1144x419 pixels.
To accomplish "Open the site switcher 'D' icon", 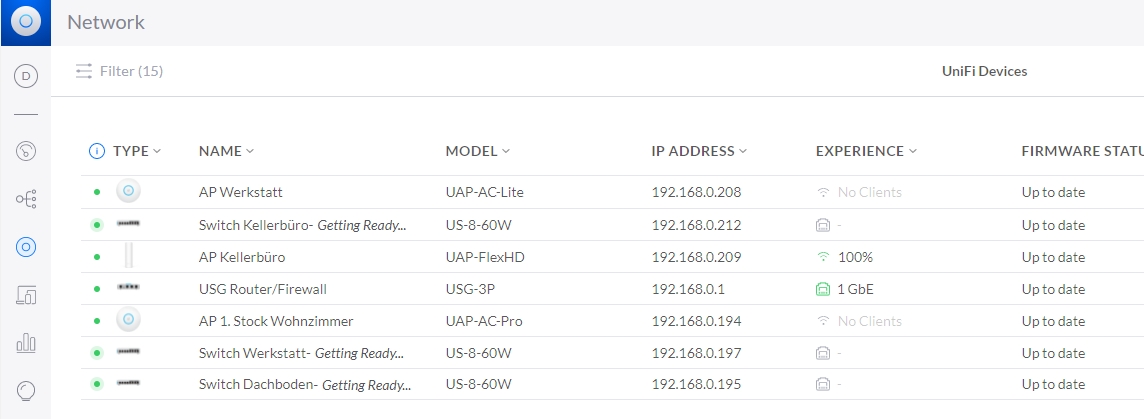I will point(26,75).
